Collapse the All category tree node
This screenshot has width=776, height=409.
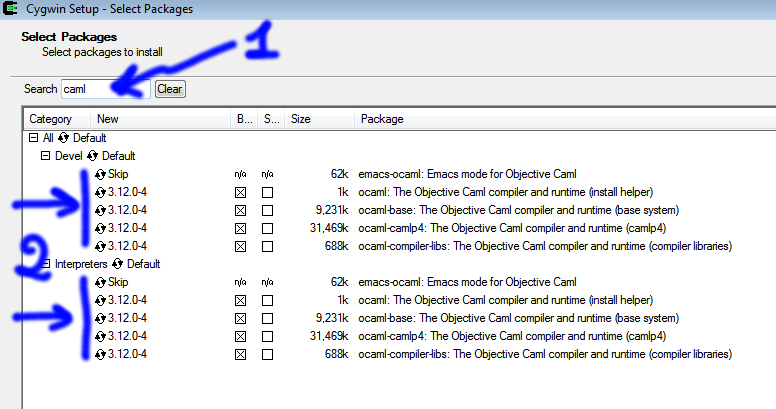tap(34, 138)
